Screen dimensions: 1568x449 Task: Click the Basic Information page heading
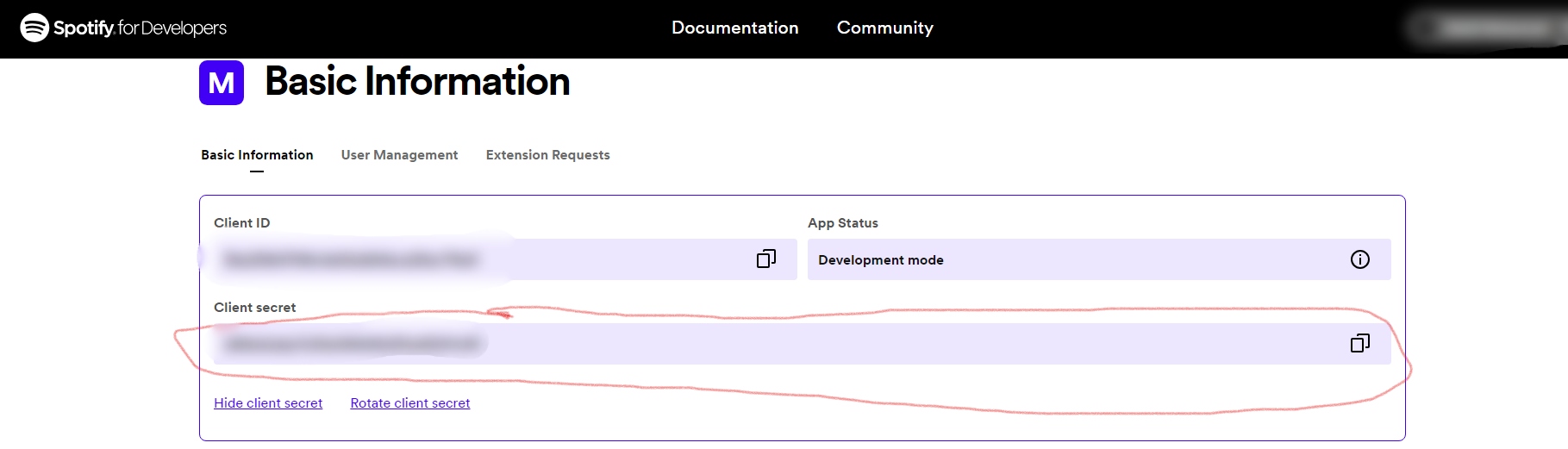pos(417,82)
